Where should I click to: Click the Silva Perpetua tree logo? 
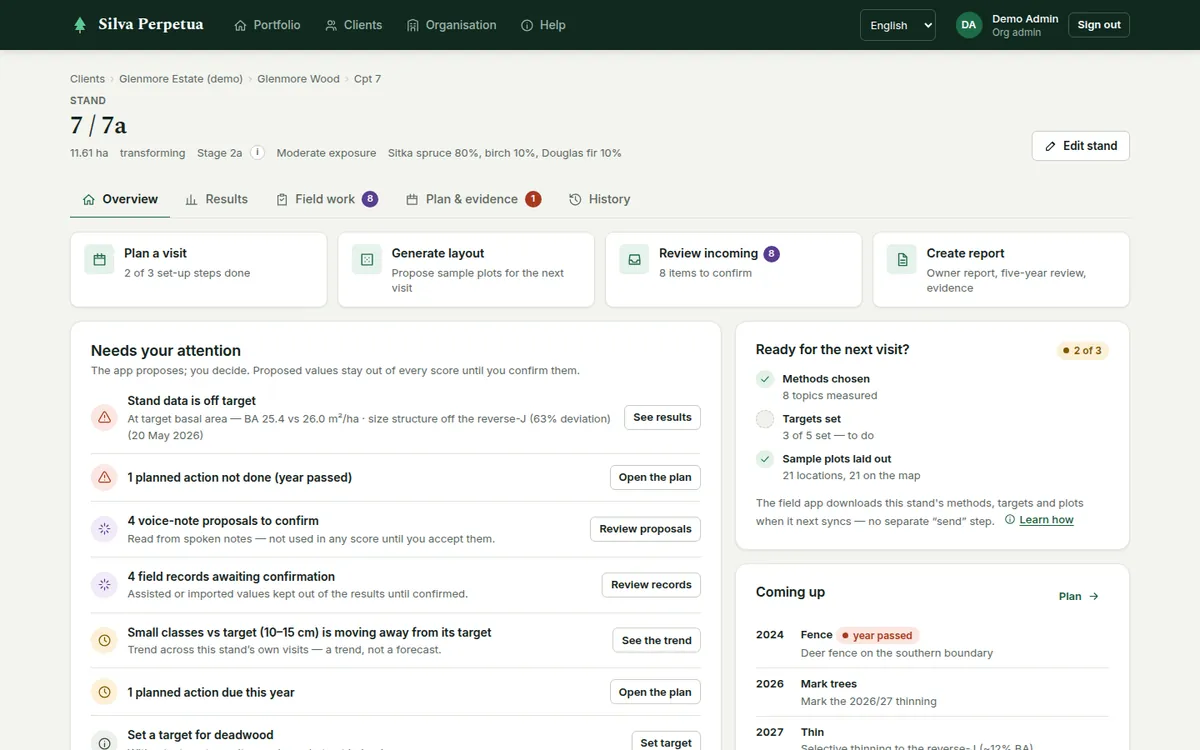click(x=80, y=25)
